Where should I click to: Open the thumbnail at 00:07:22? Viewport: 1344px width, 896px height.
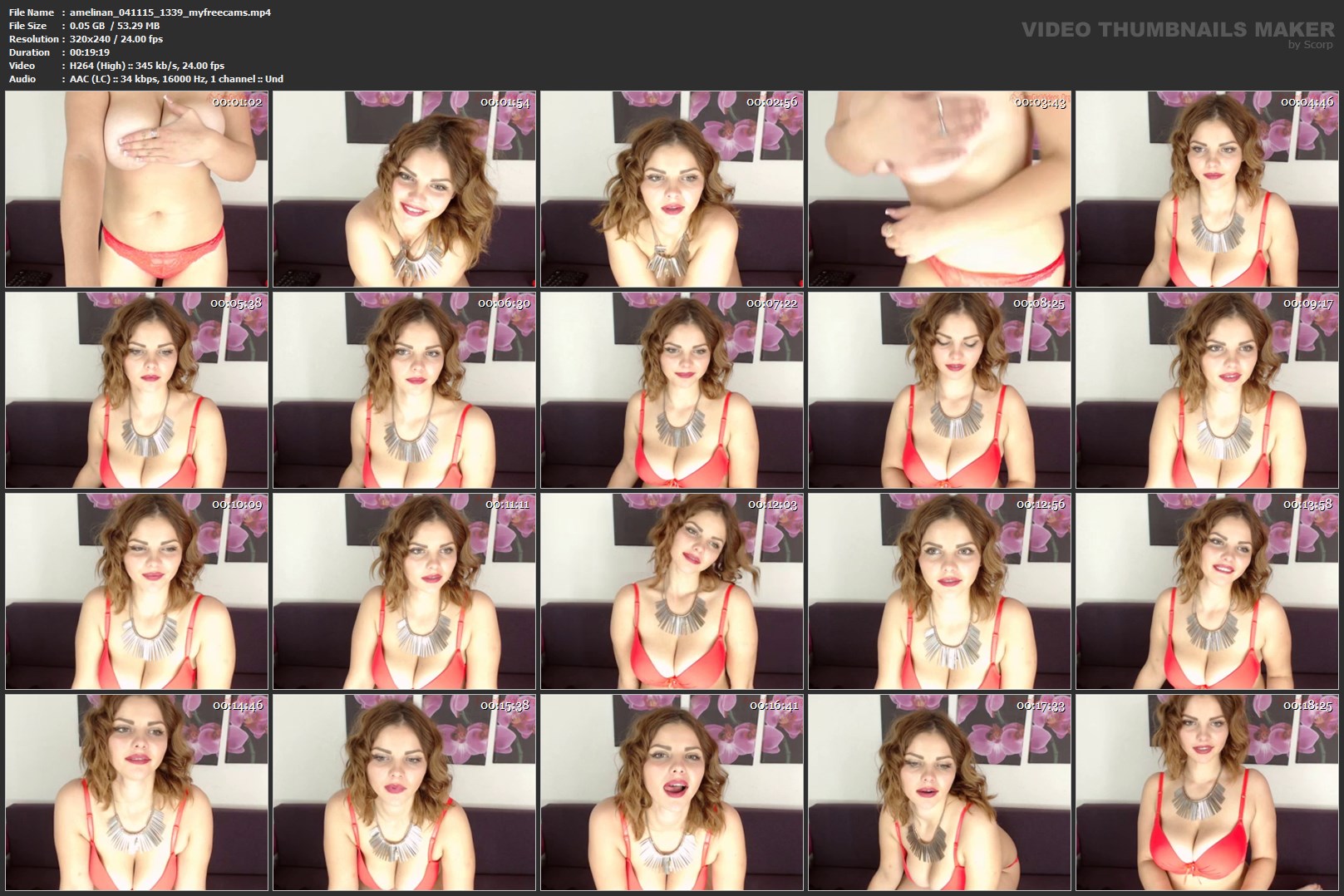pos(672,390)
